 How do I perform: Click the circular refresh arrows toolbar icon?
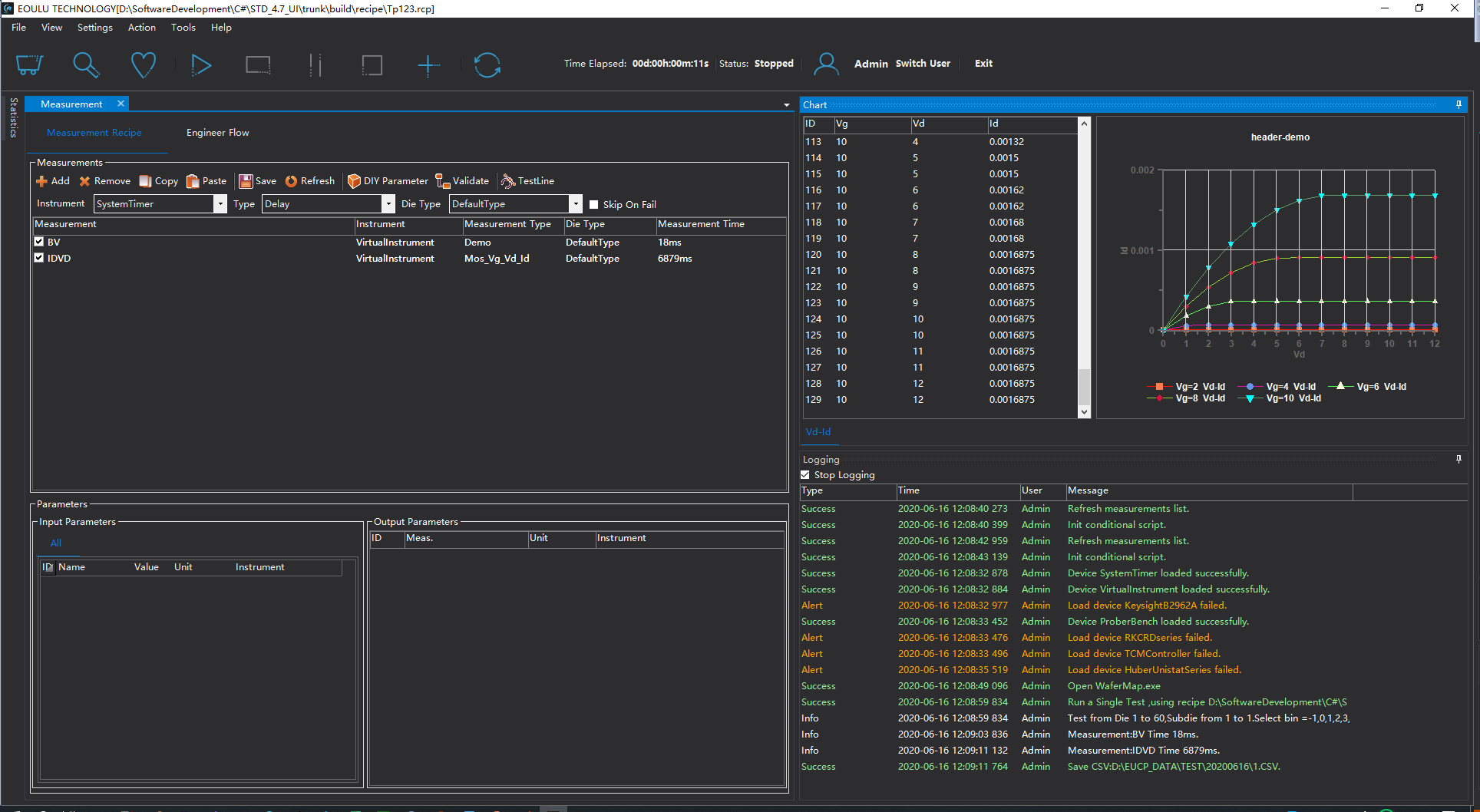click(x=487, y=65)
